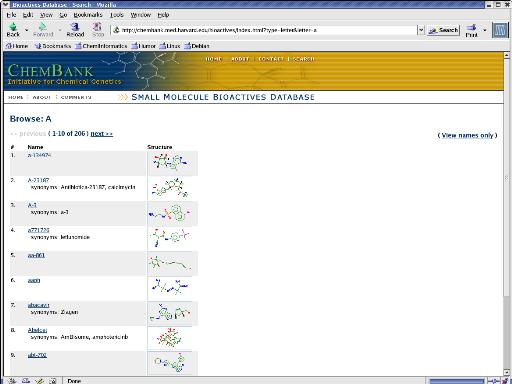
Task: Expand the Back button history arrow
Action: tap(26, 30)
